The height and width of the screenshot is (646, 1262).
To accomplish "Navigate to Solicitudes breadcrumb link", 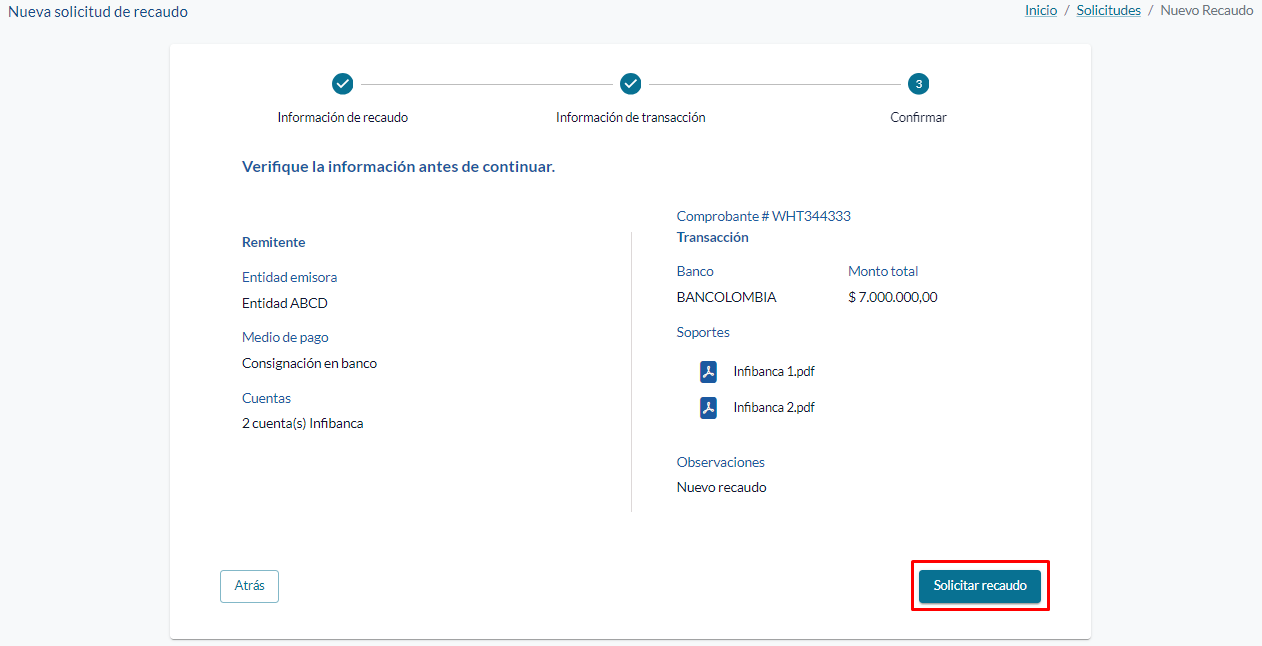I will [1108, 10].
